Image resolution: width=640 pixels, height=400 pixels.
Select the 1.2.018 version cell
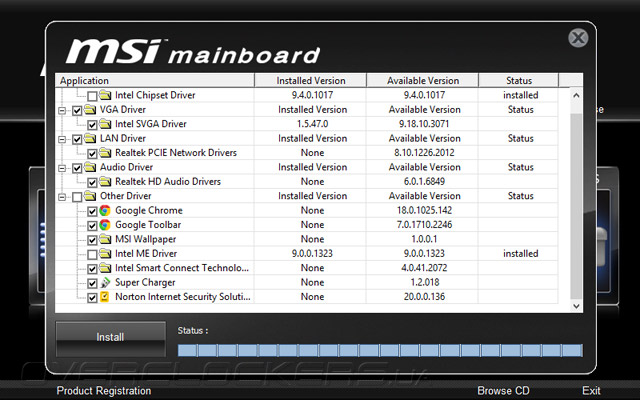coord(424,282)
